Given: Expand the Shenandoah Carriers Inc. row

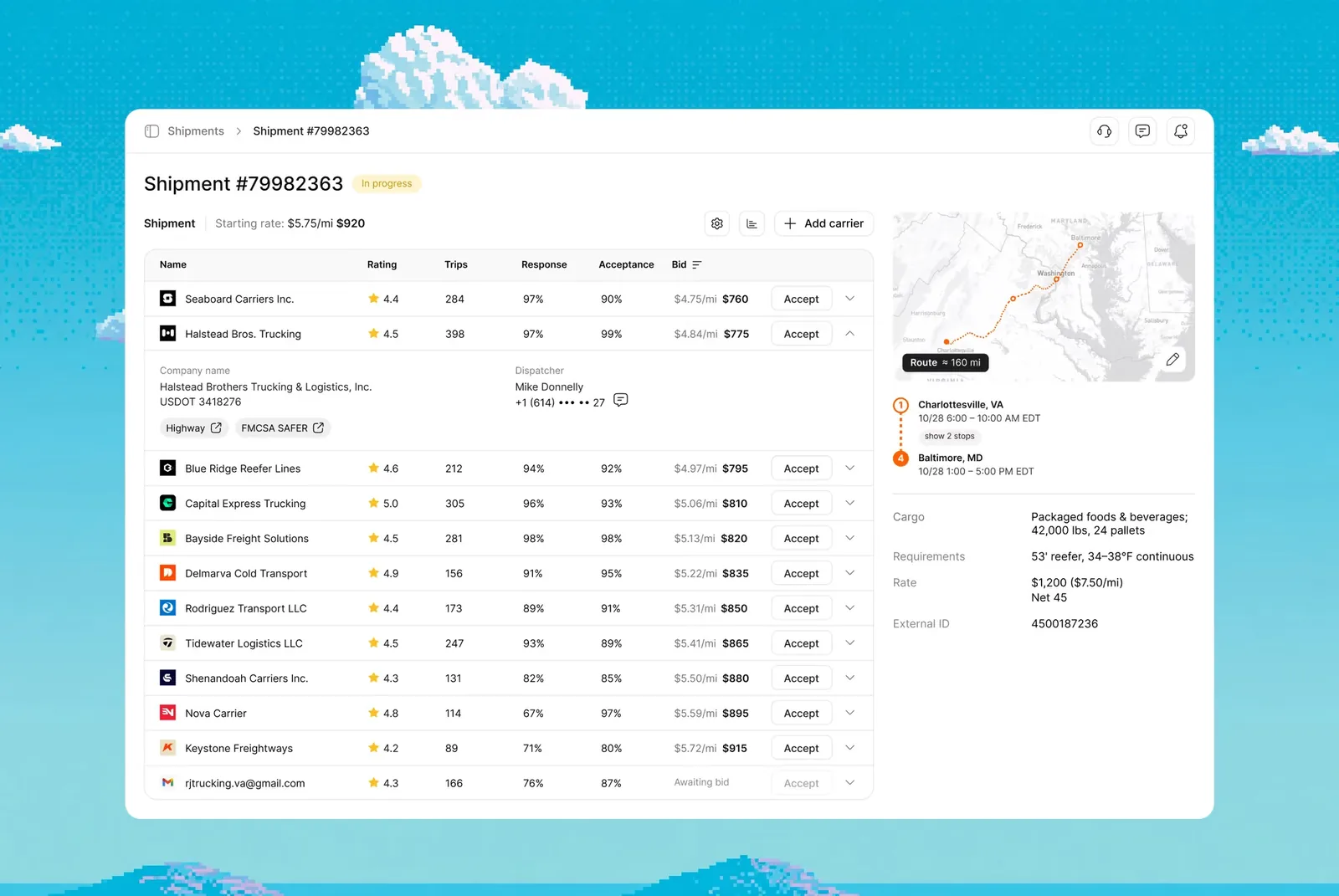Looking at the screenshot, I should coord(849,678).
